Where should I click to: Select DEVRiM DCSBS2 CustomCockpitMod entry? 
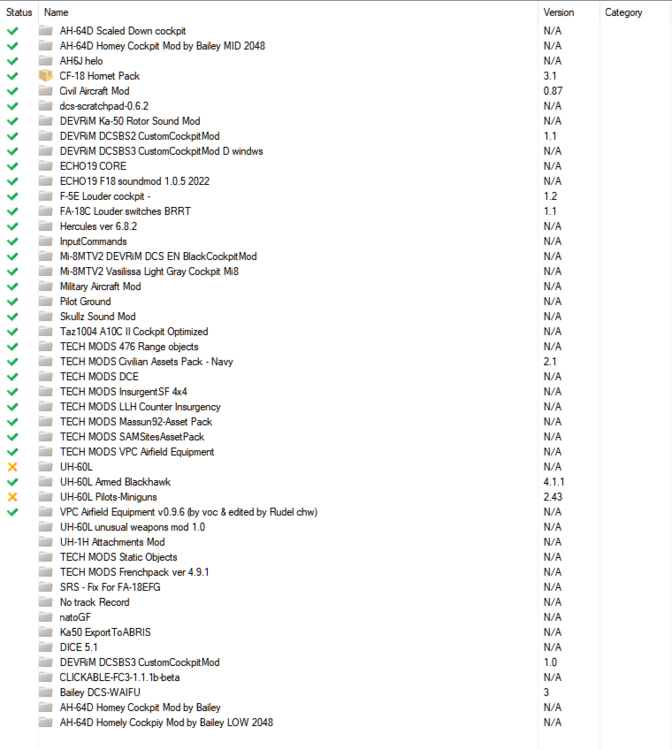point(139,136)
